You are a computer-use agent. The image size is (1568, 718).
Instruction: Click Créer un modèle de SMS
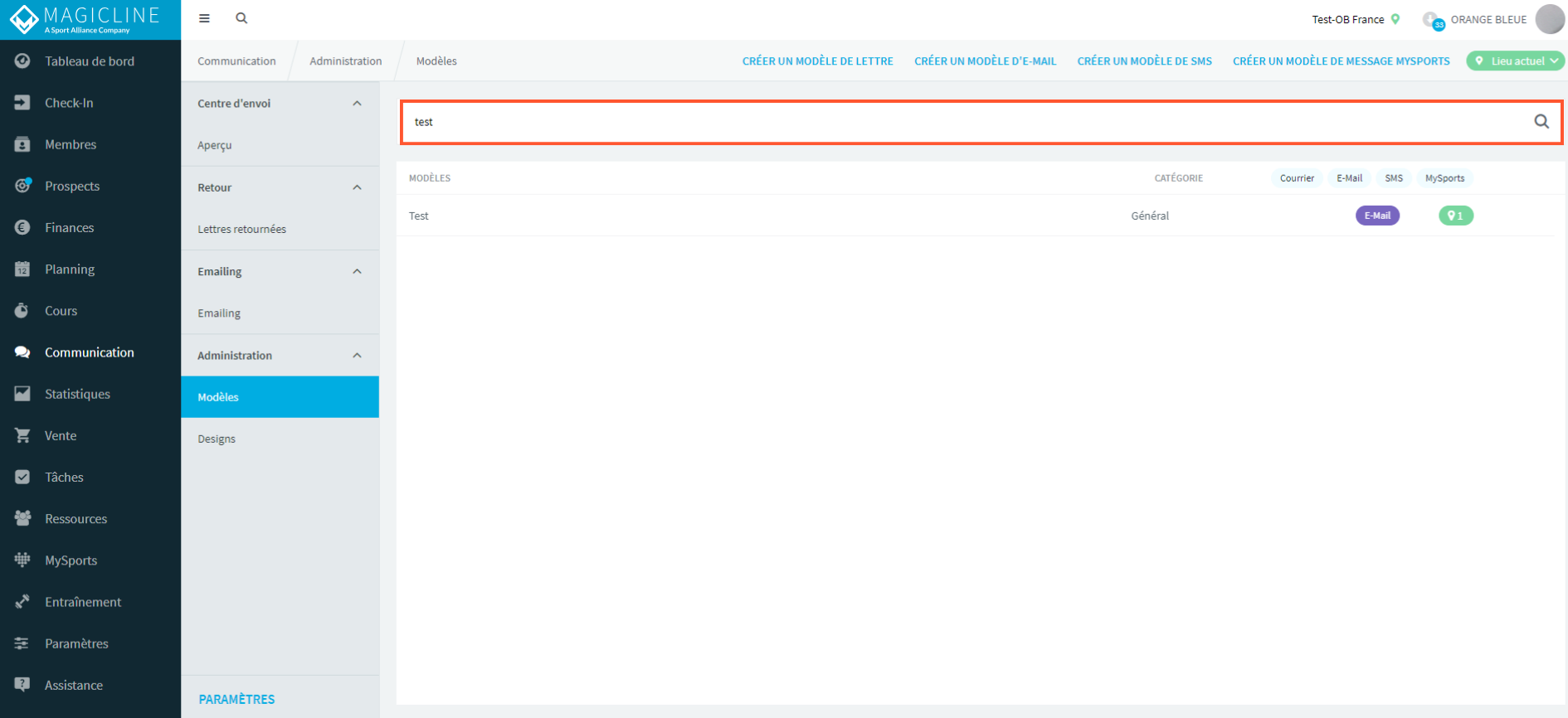(1144, 61)
